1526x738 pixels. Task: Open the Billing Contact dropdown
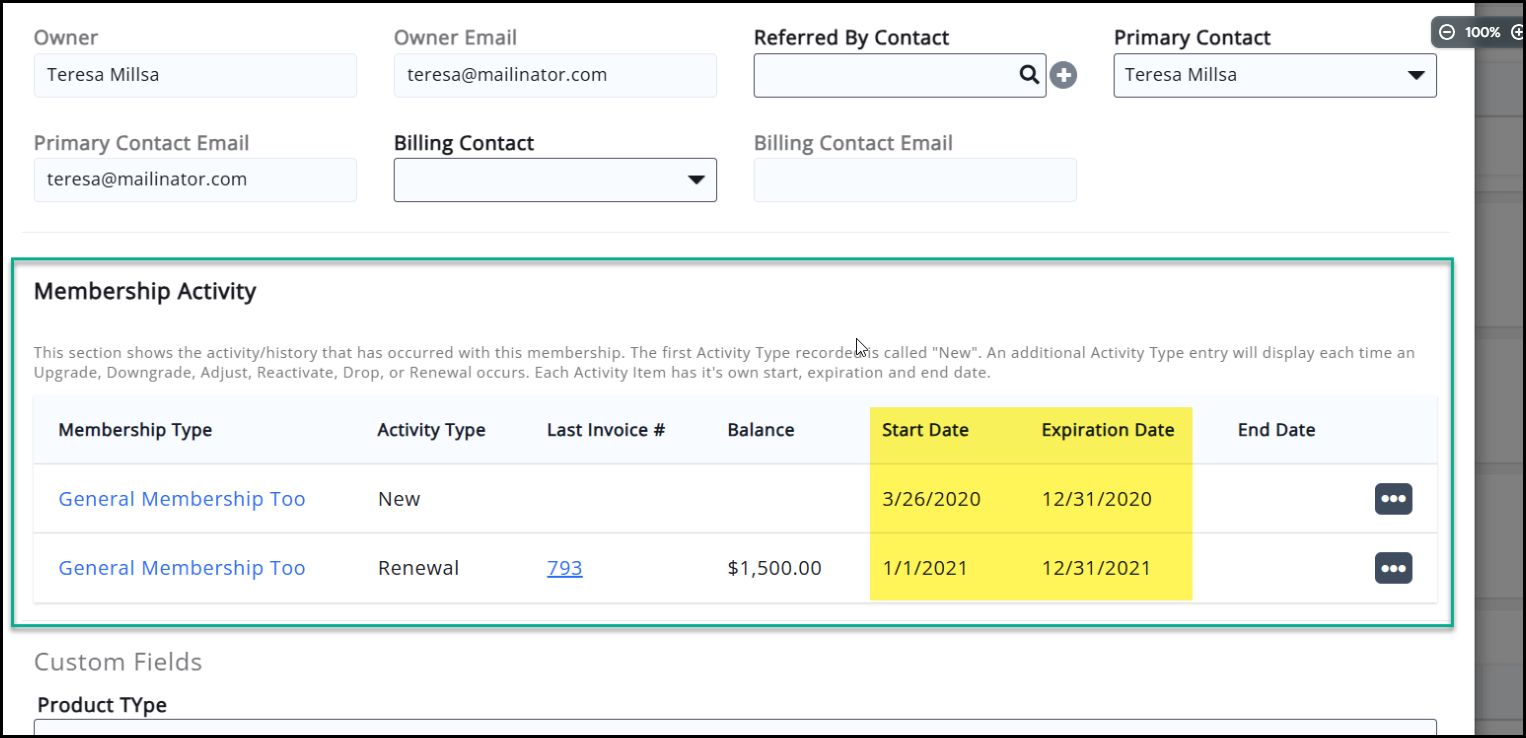695,180
